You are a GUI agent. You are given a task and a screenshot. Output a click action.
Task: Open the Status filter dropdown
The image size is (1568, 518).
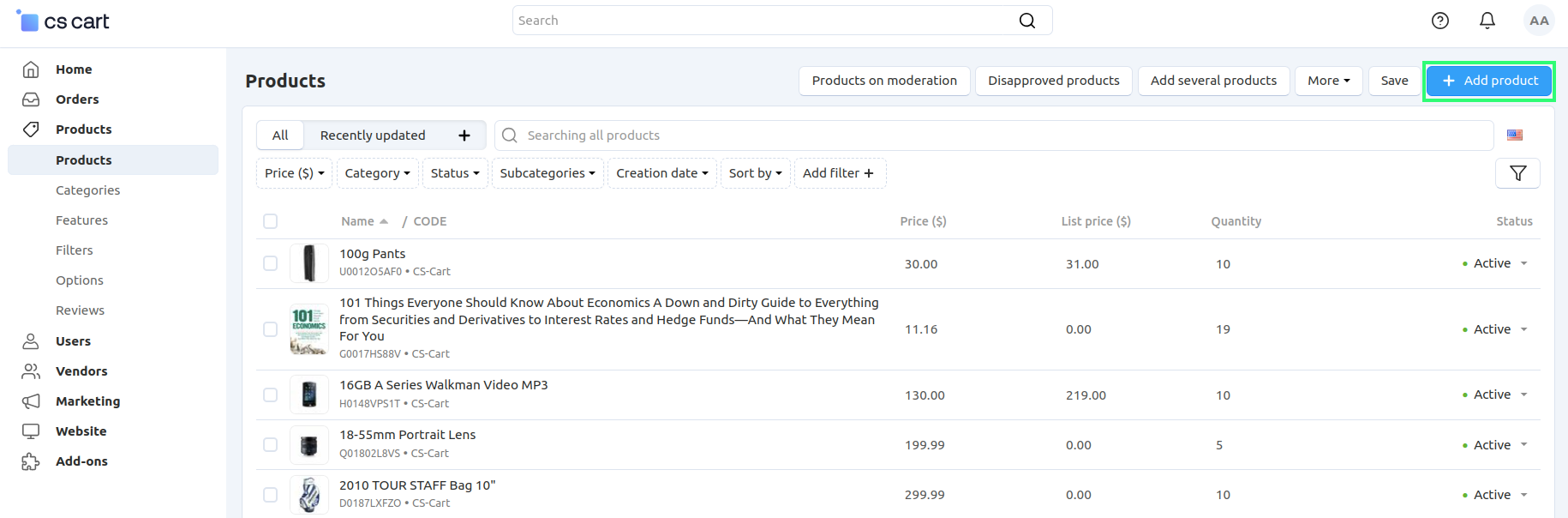point(455,173)
